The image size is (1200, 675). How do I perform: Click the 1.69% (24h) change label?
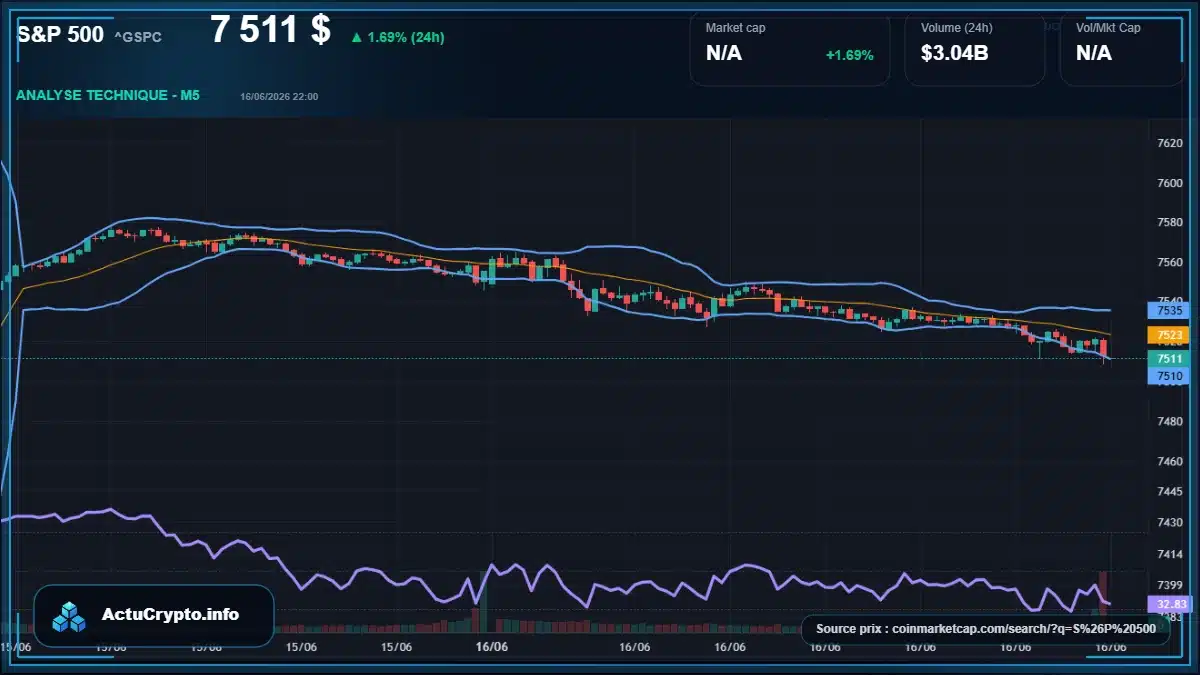(x=406, y=37)
